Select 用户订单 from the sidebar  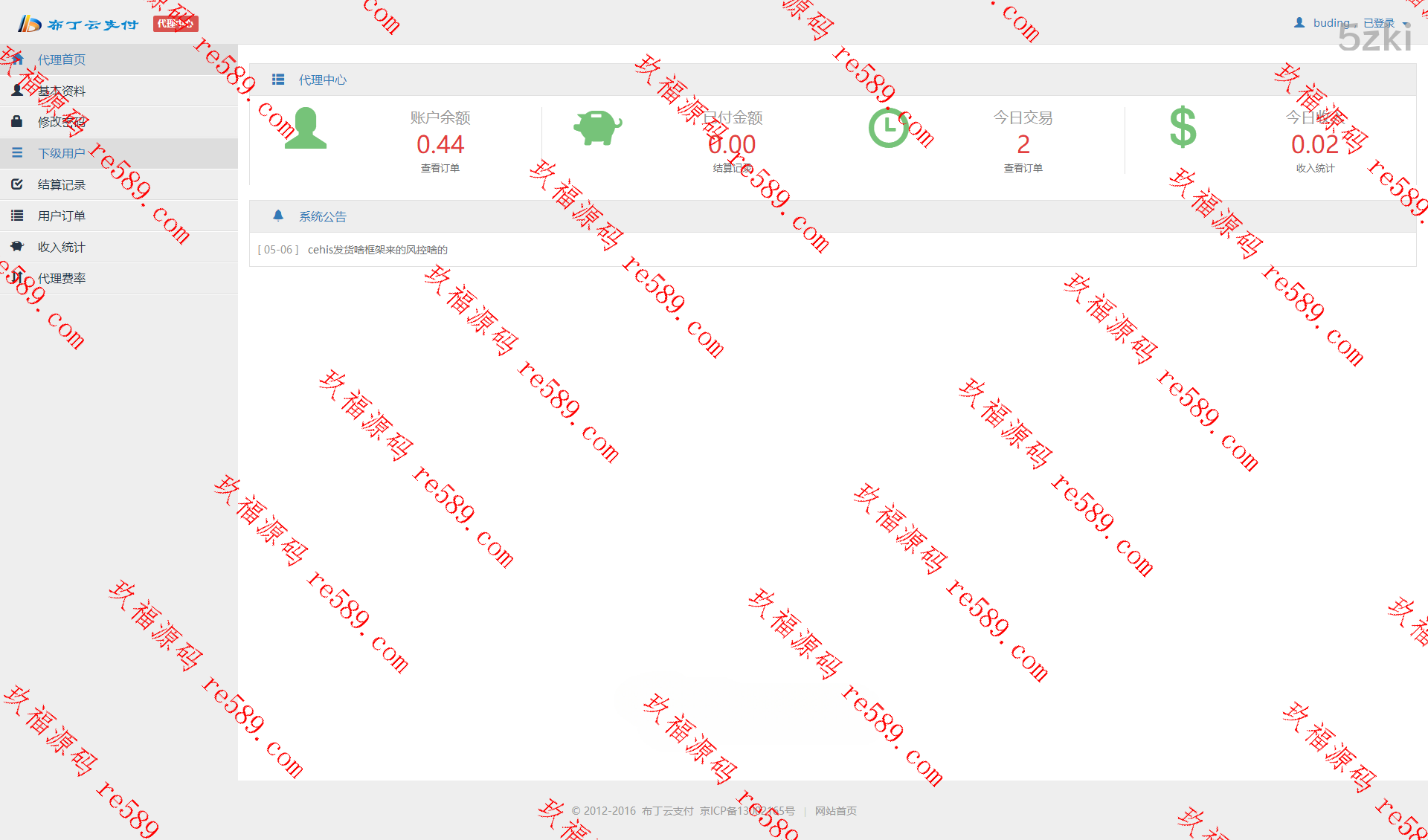[x=62, y=216]
